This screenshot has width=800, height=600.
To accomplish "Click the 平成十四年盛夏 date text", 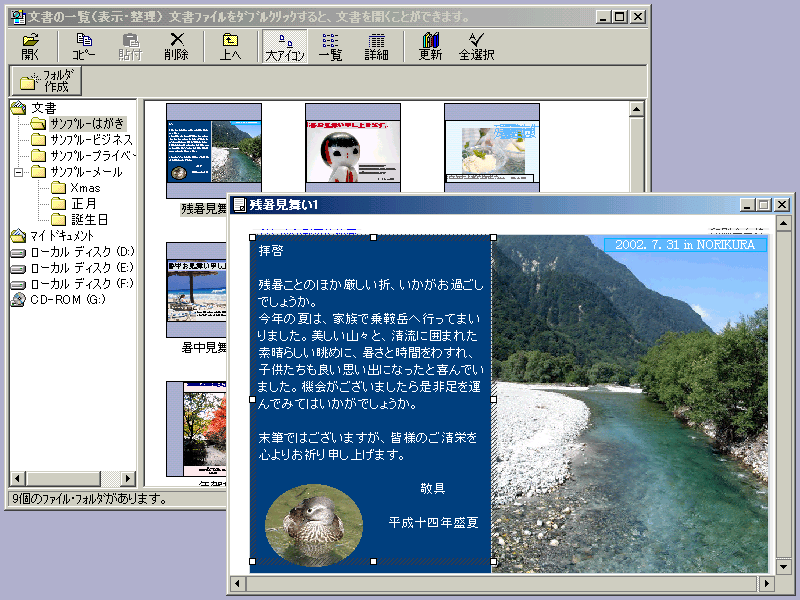I will pos(433,522).
